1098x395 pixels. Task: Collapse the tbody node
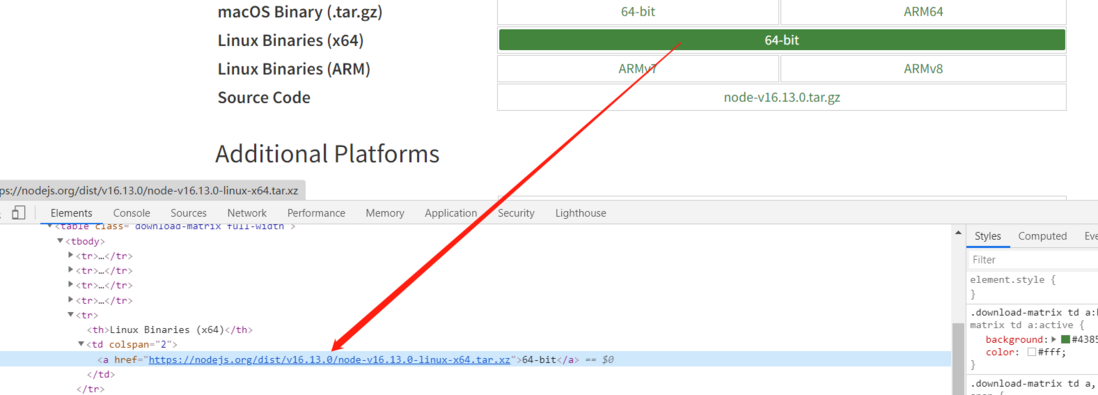click(x=60, y=241)
